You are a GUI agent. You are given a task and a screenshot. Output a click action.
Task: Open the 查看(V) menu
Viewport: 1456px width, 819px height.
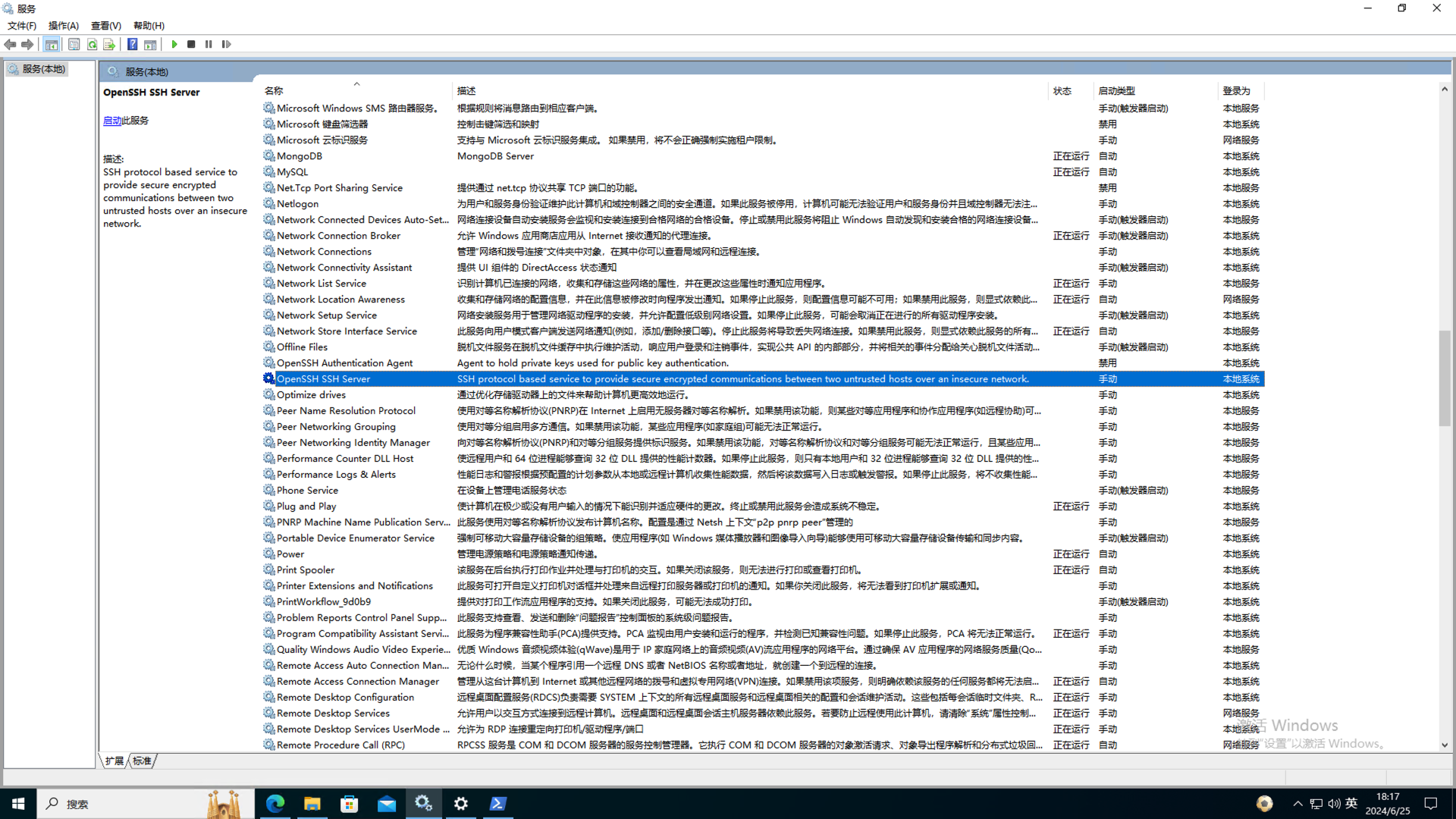[106, 26]
